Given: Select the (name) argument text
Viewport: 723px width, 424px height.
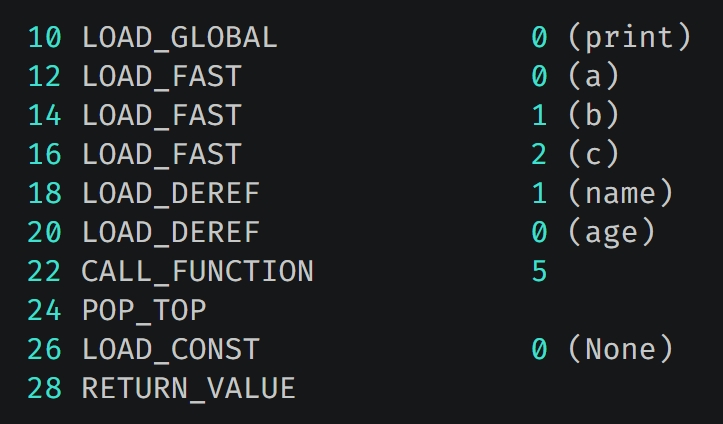Looking at the screenshot, I should click(x=620, y=193).
